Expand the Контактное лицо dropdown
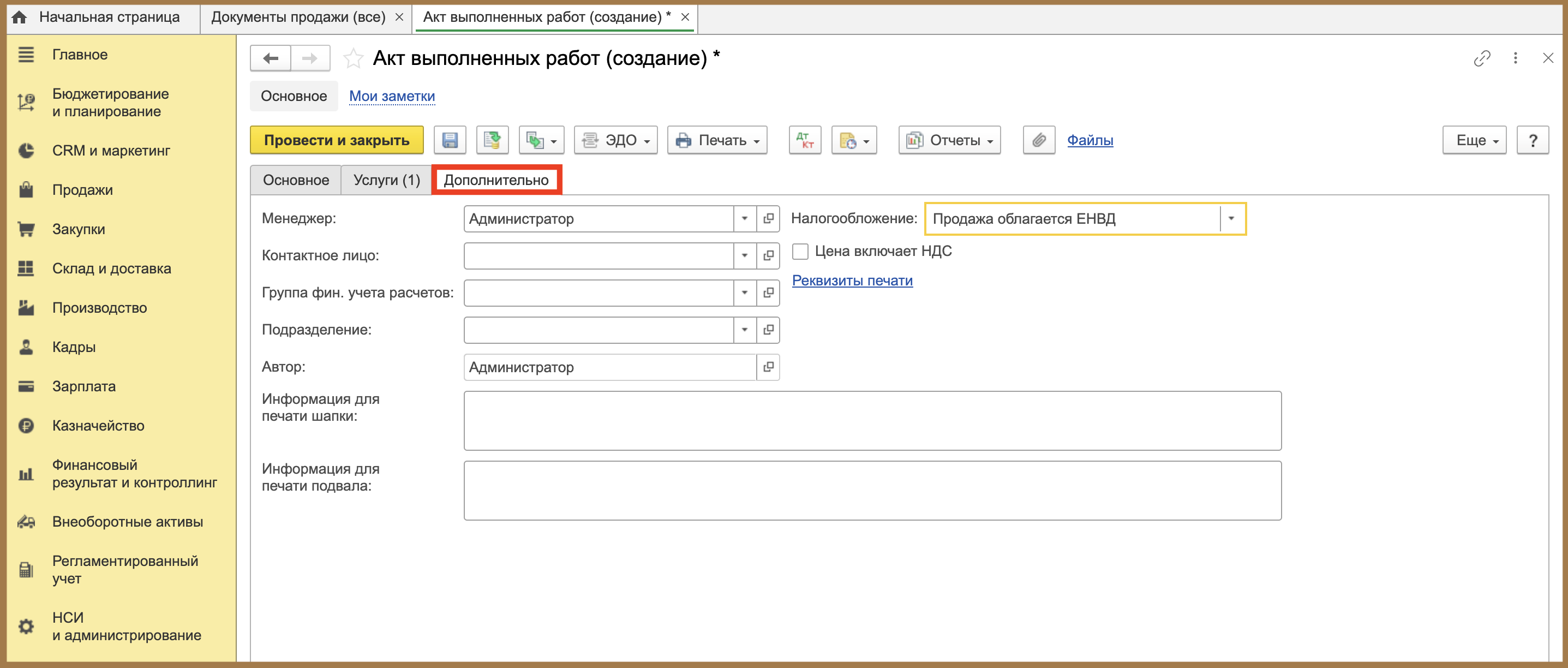The height and width of the screenshot is (668, 1568). pos(744,256)
